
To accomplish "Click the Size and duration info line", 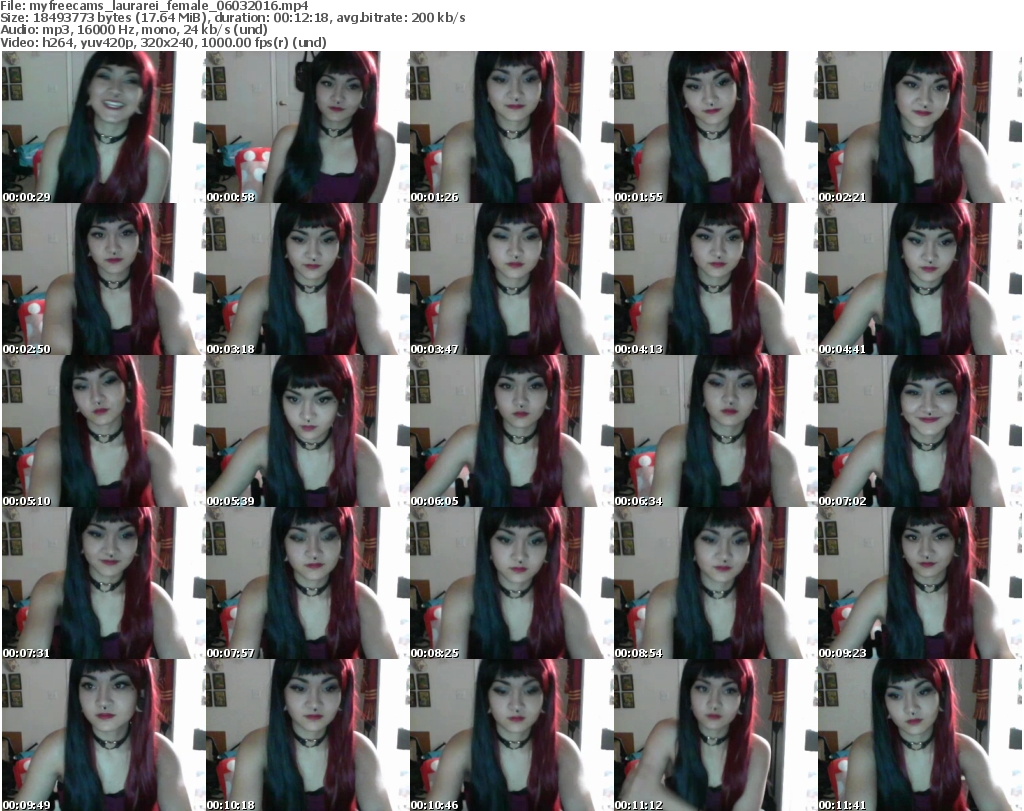I will 232,18.
